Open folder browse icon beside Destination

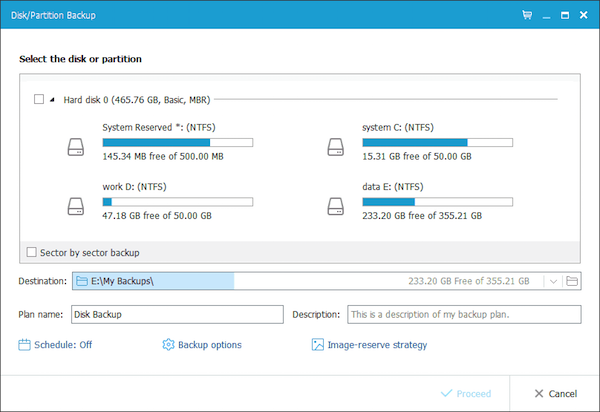[x=572, y=281]
